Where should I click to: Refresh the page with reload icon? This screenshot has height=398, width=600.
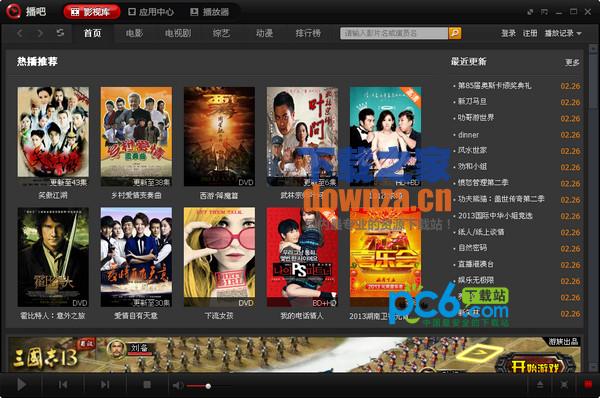pos(60,33)
